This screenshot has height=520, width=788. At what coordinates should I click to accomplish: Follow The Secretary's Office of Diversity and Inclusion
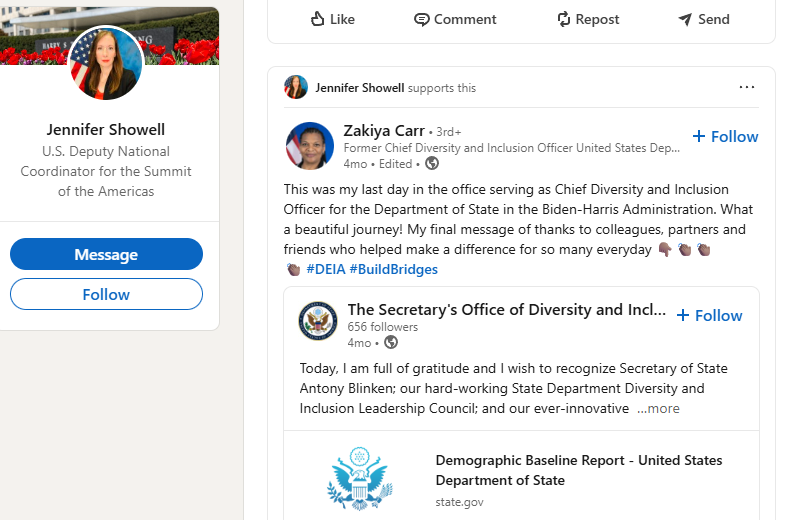coord(709,315)
